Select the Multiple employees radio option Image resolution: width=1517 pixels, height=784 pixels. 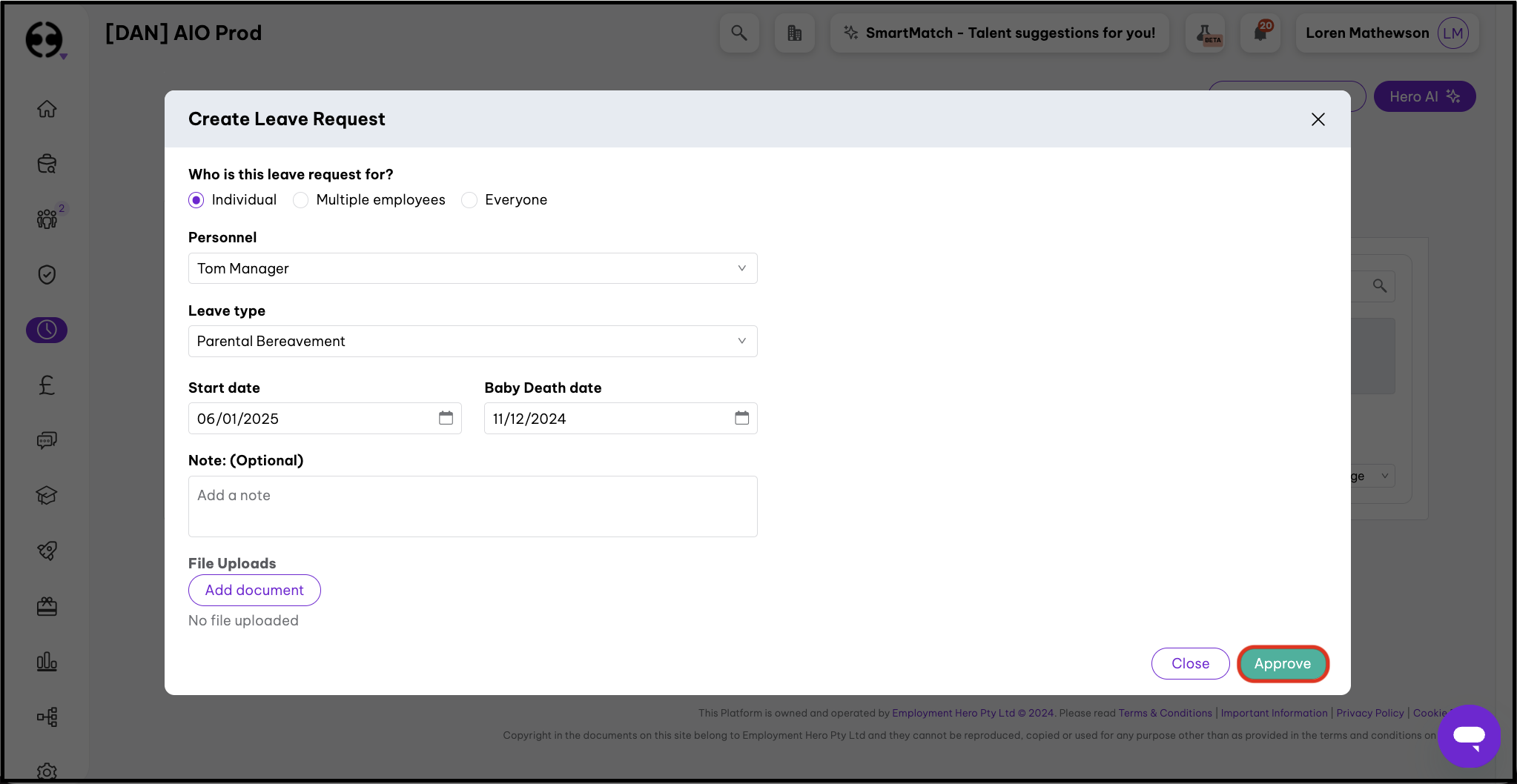click(x=300, y=200)
